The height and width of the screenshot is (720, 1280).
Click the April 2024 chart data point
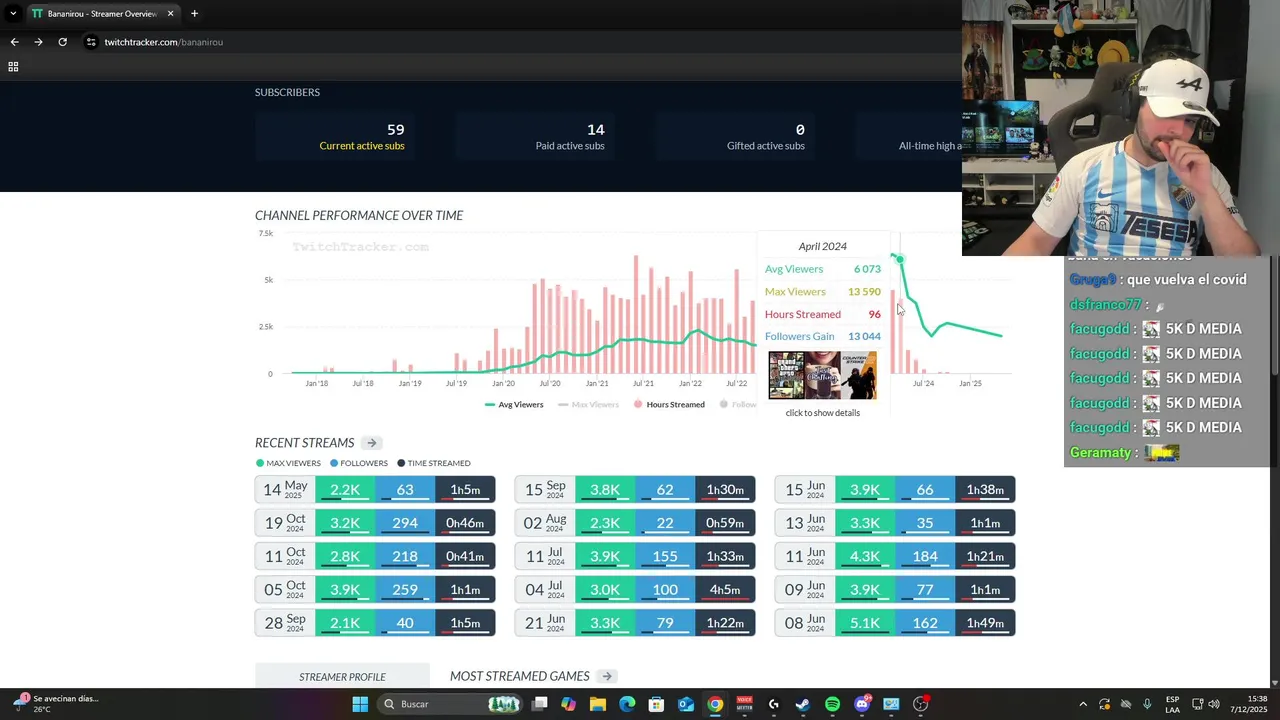[900, 260]
